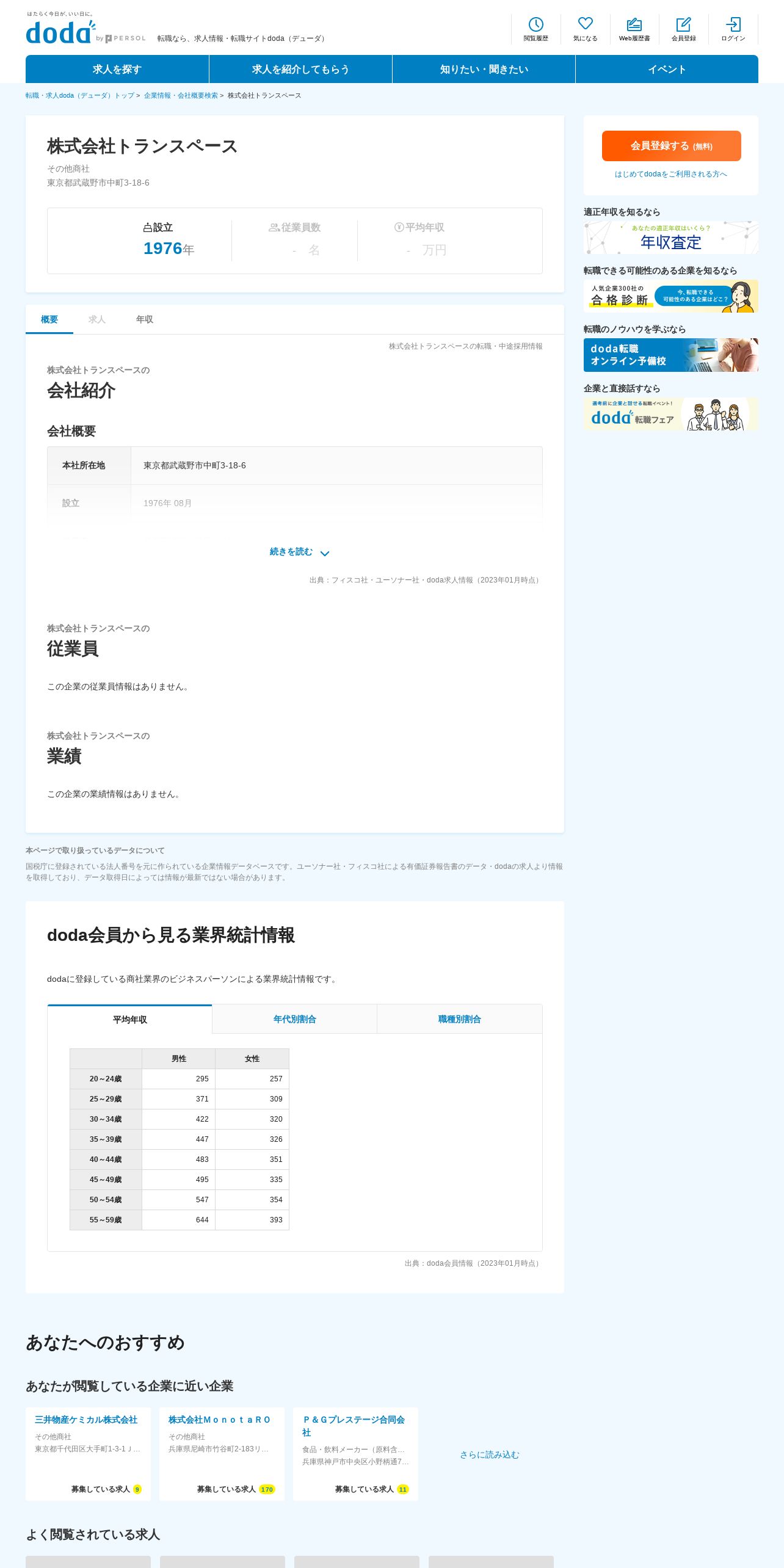Screen dimensions: 784x1568
Task: Open doda転職フェア banner
Action: [671, 414]
